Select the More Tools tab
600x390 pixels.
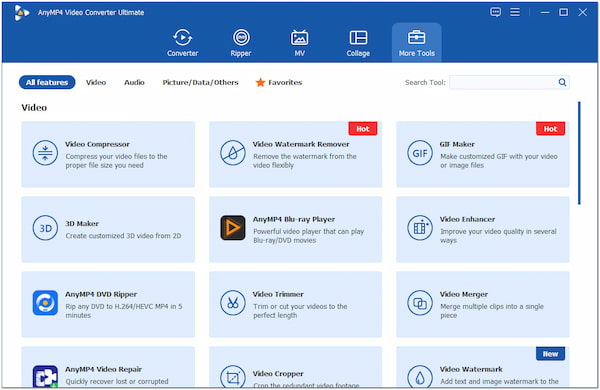[417, 42]
